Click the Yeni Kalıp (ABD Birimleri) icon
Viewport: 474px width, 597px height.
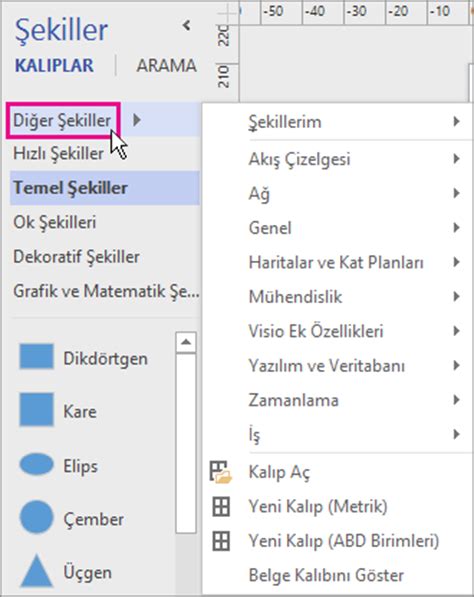click(221, 541)
